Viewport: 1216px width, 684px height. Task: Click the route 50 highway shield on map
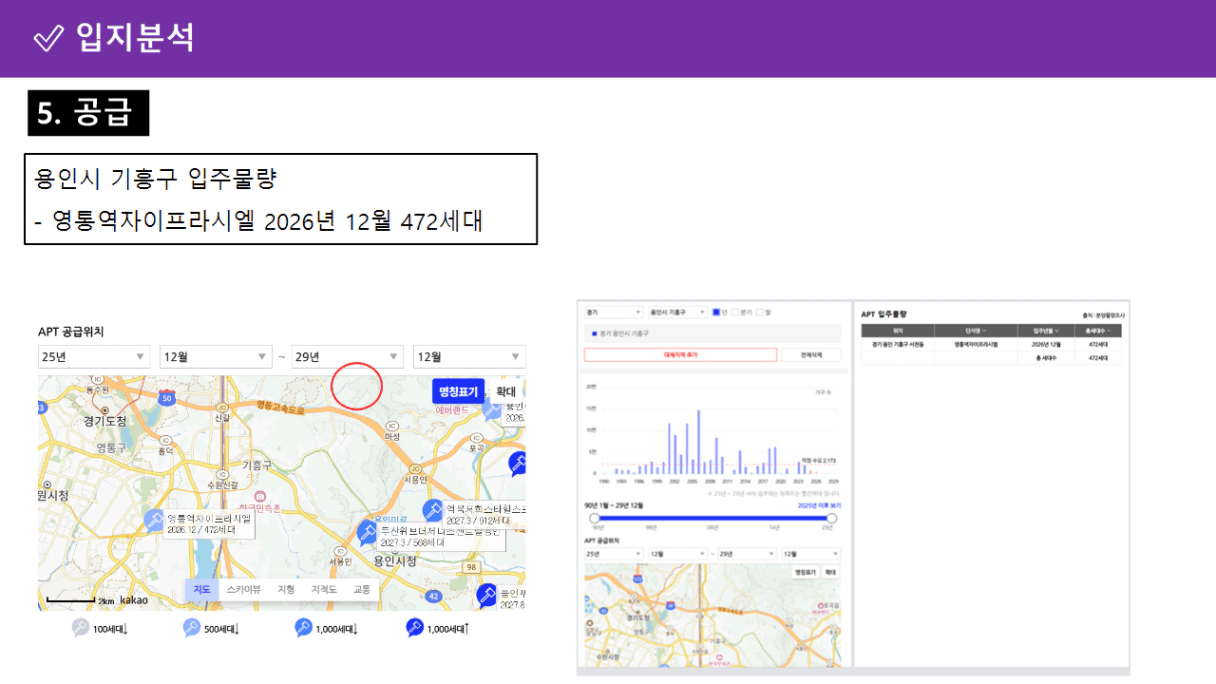[x=168, y=398]
